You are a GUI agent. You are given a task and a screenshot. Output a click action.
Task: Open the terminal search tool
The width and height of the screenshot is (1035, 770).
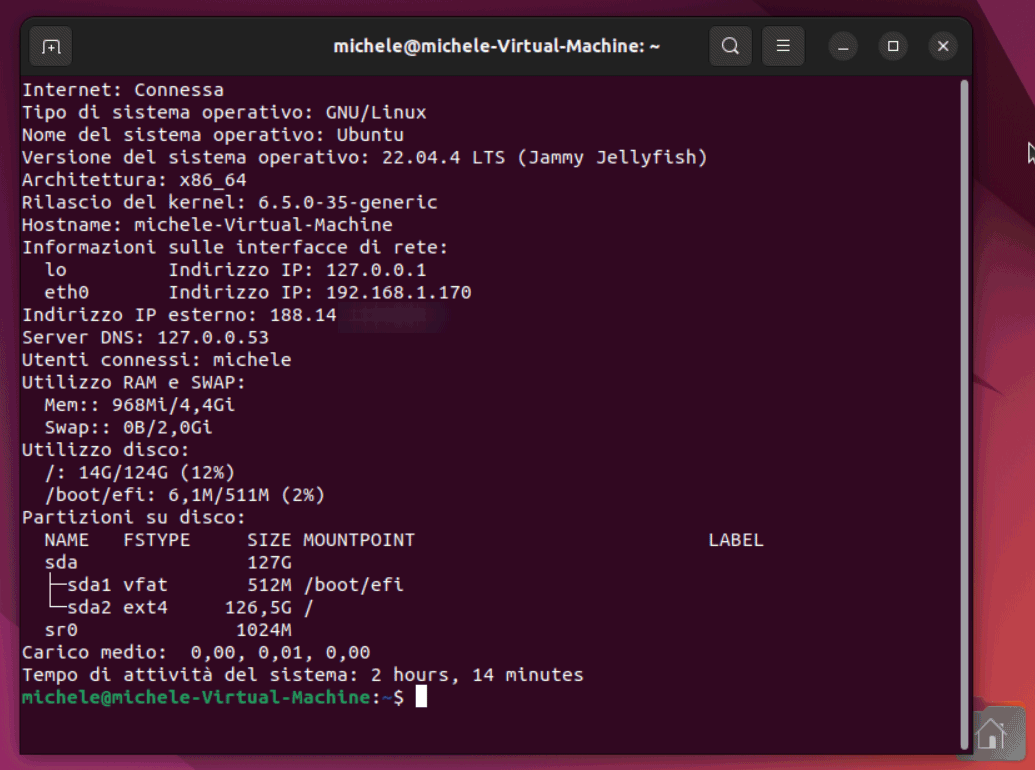pos(730,46)
